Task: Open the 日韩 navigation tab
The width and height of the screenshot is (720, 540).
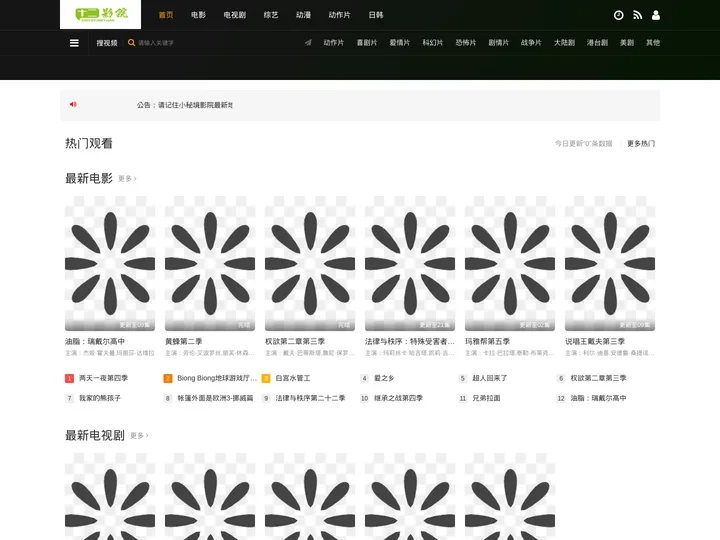Action: [x=376, y=15]
